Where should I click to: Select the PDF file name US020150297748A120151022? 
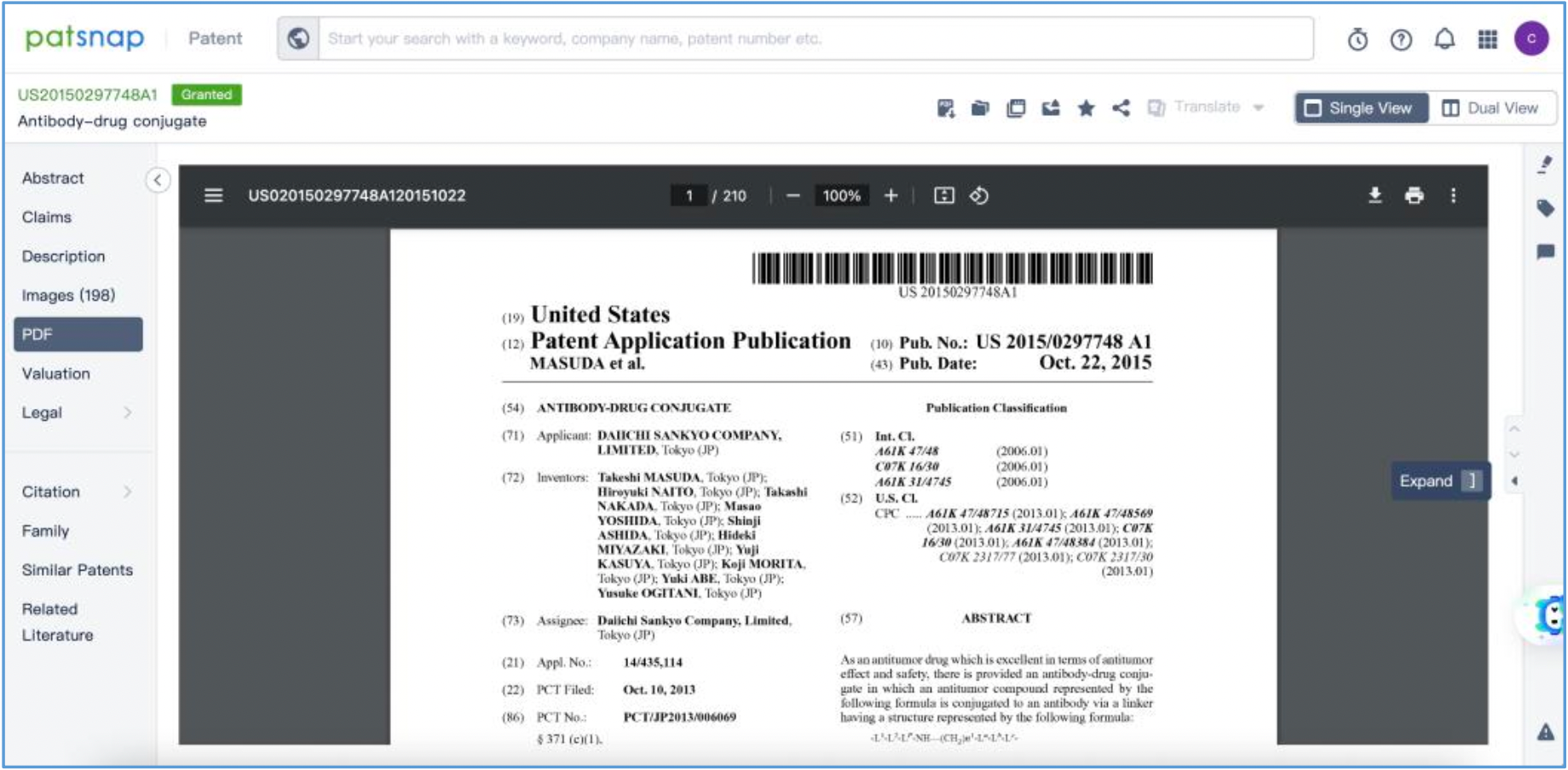(357, 196)
